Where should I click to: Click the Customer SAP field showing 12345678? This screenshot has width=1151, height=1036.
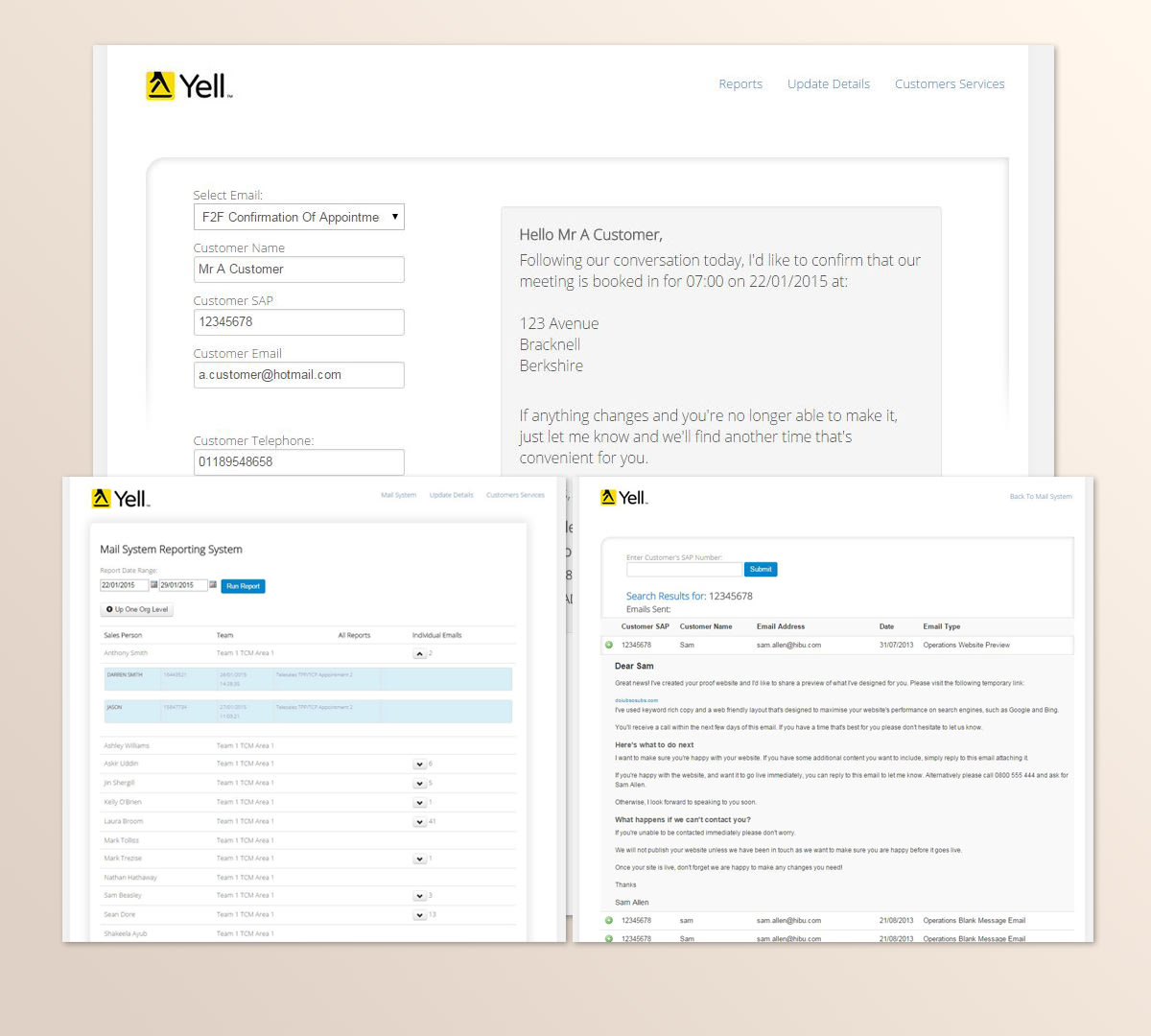[298, 322]
